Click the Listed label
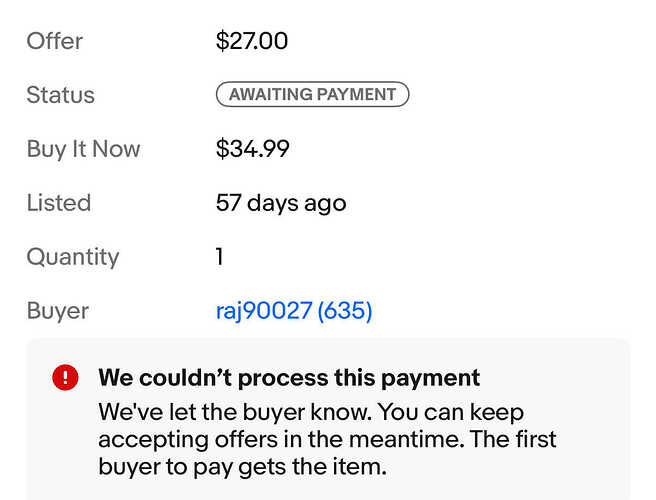Screen dimensions: 656x500 pyautogui.click(x=59, y=203)
